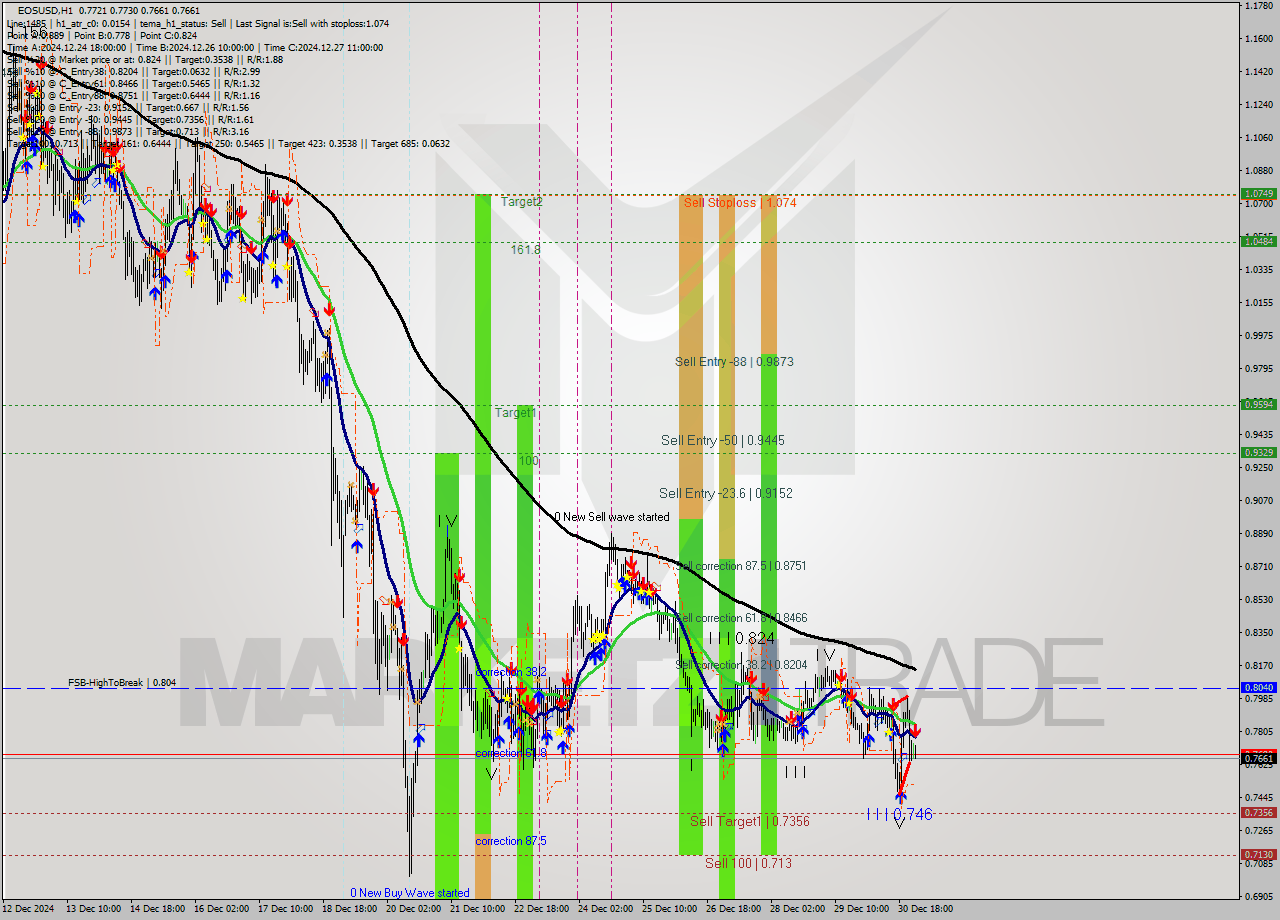Click the '14 Dec 18:00' time axis label
The image size is (1280, 920).
[159, 909]
